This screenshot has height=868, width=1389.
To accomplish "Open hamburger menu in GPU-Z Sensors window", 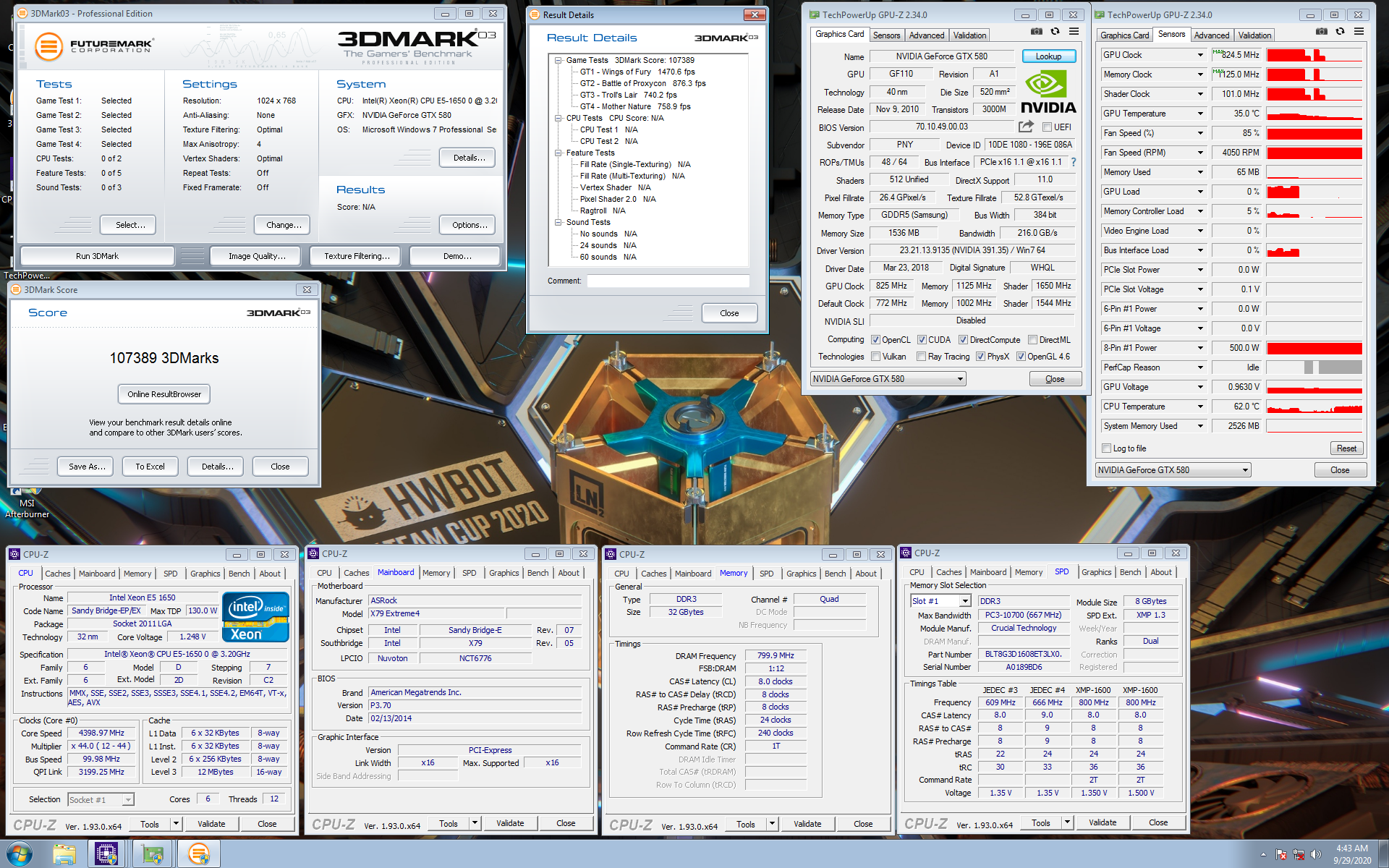I will 1359,32.
